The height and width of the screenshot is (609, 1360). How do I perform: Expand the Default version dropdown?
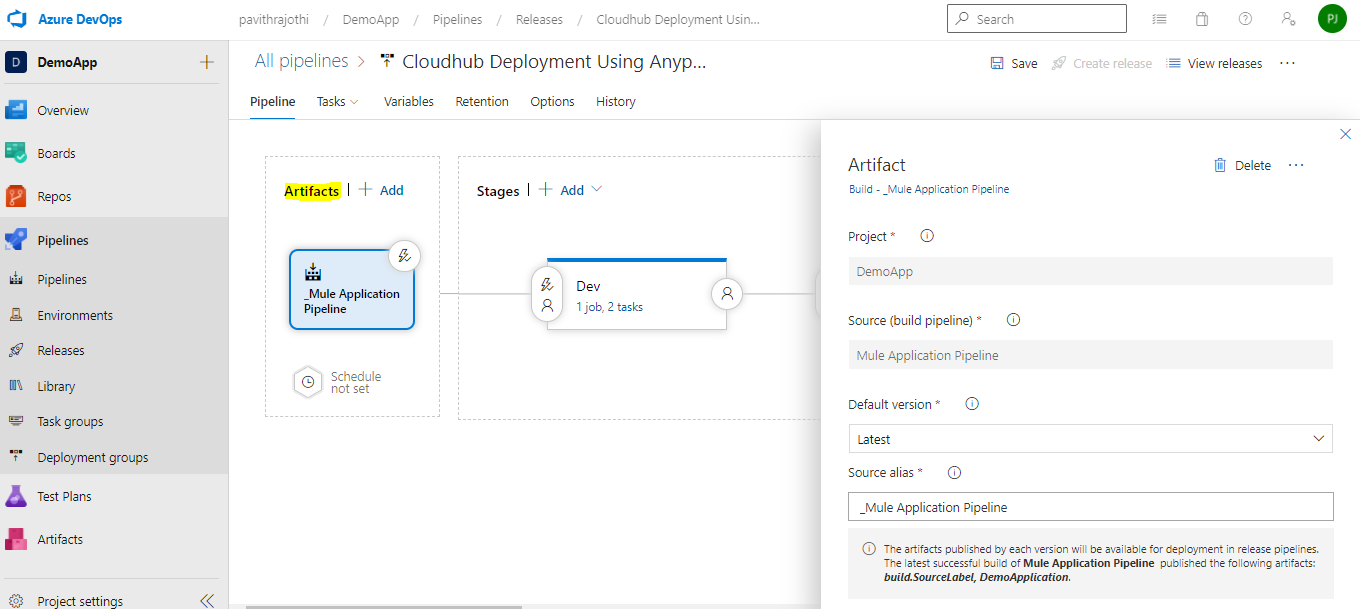pyautogui.click(x=1319, y=439)
